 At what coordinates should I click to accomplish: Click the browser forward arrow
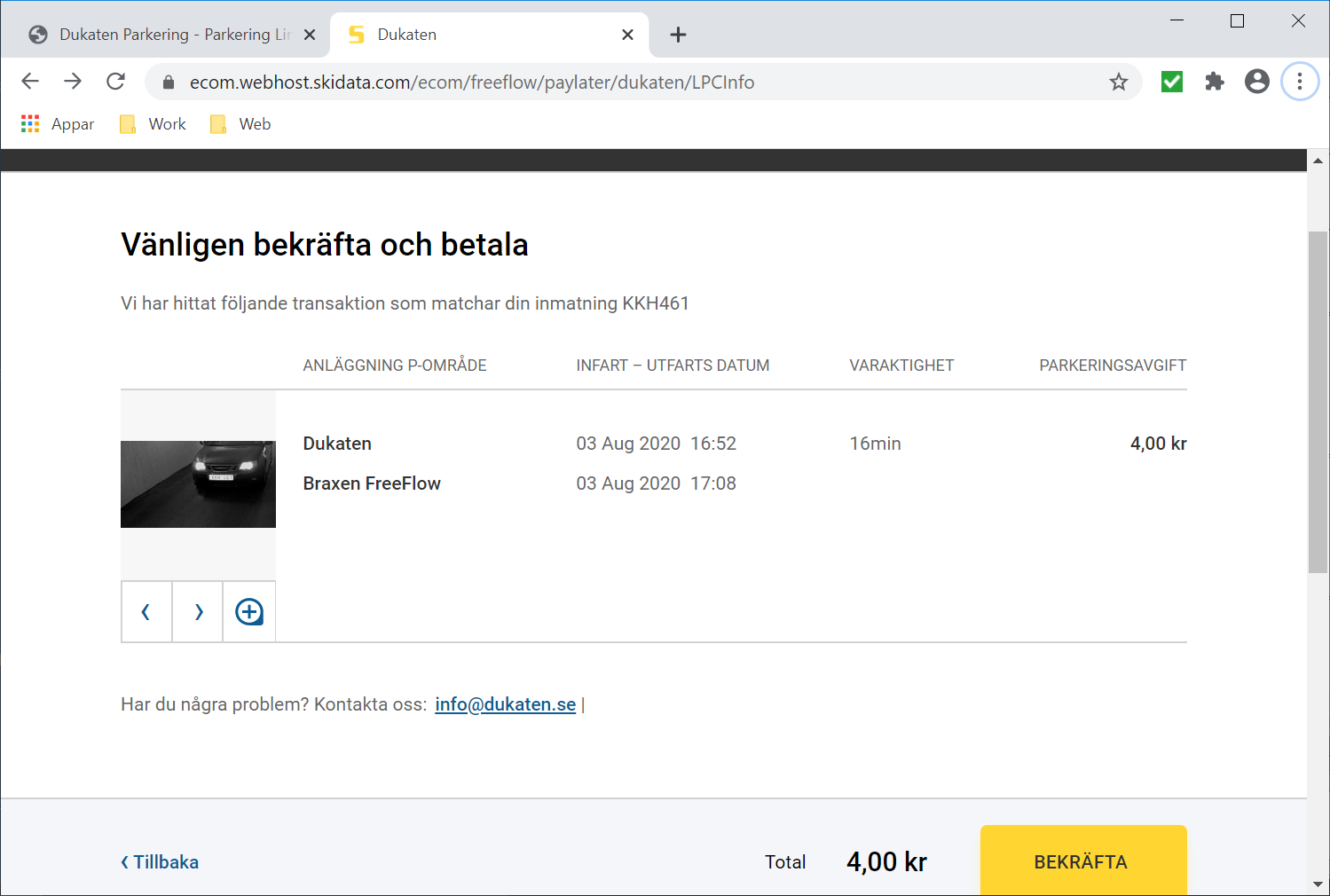click(73, 82)
